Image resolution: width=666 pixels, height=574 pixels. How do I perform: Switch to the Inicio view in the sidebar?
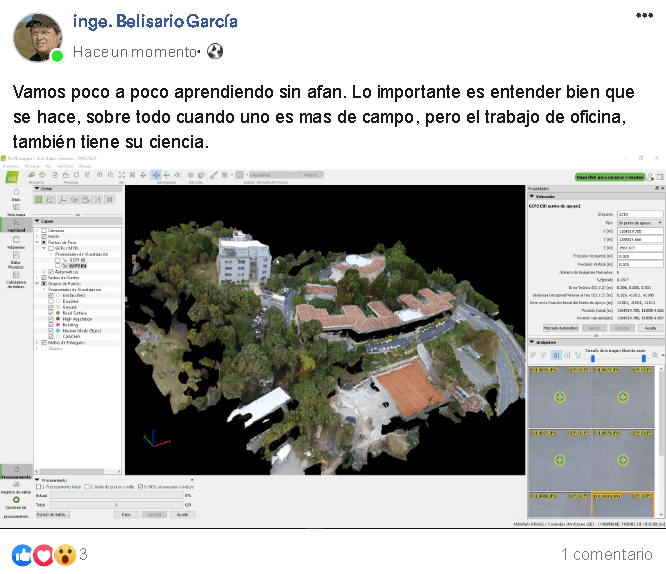click(16, 195)
